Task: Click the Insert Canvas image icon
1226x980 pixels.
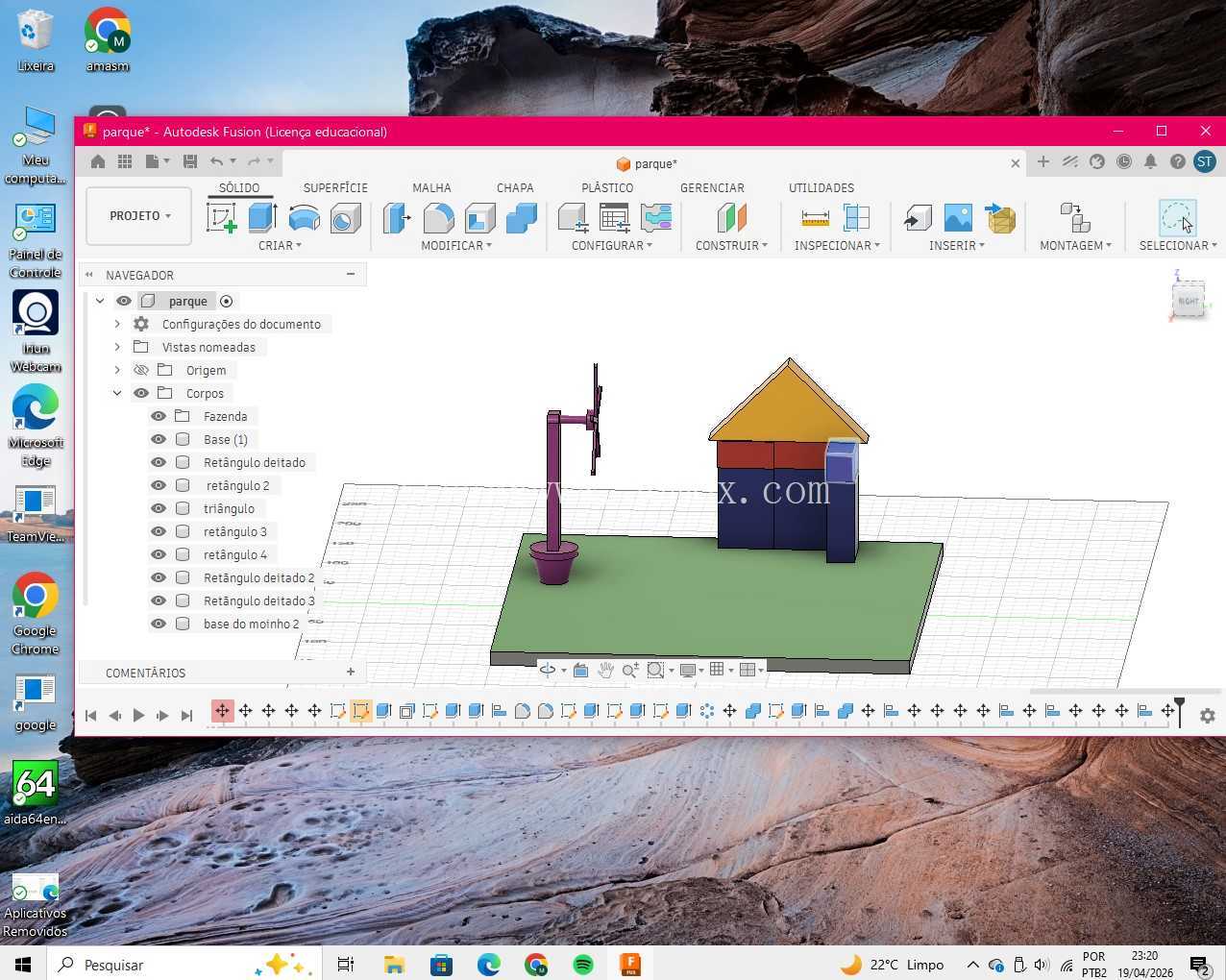Action: pos(958,218)
